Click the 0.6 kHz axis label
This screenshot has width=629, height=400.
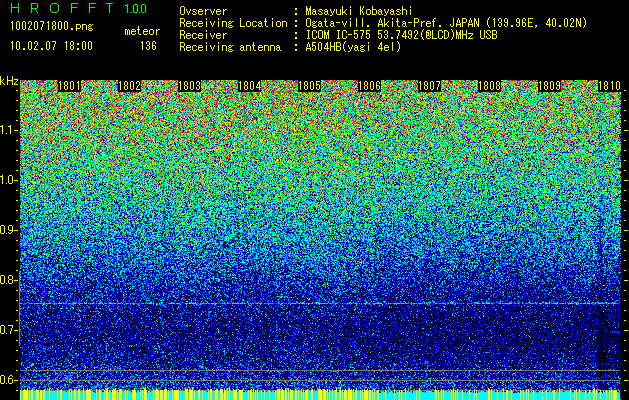click(x=8, y=380)
